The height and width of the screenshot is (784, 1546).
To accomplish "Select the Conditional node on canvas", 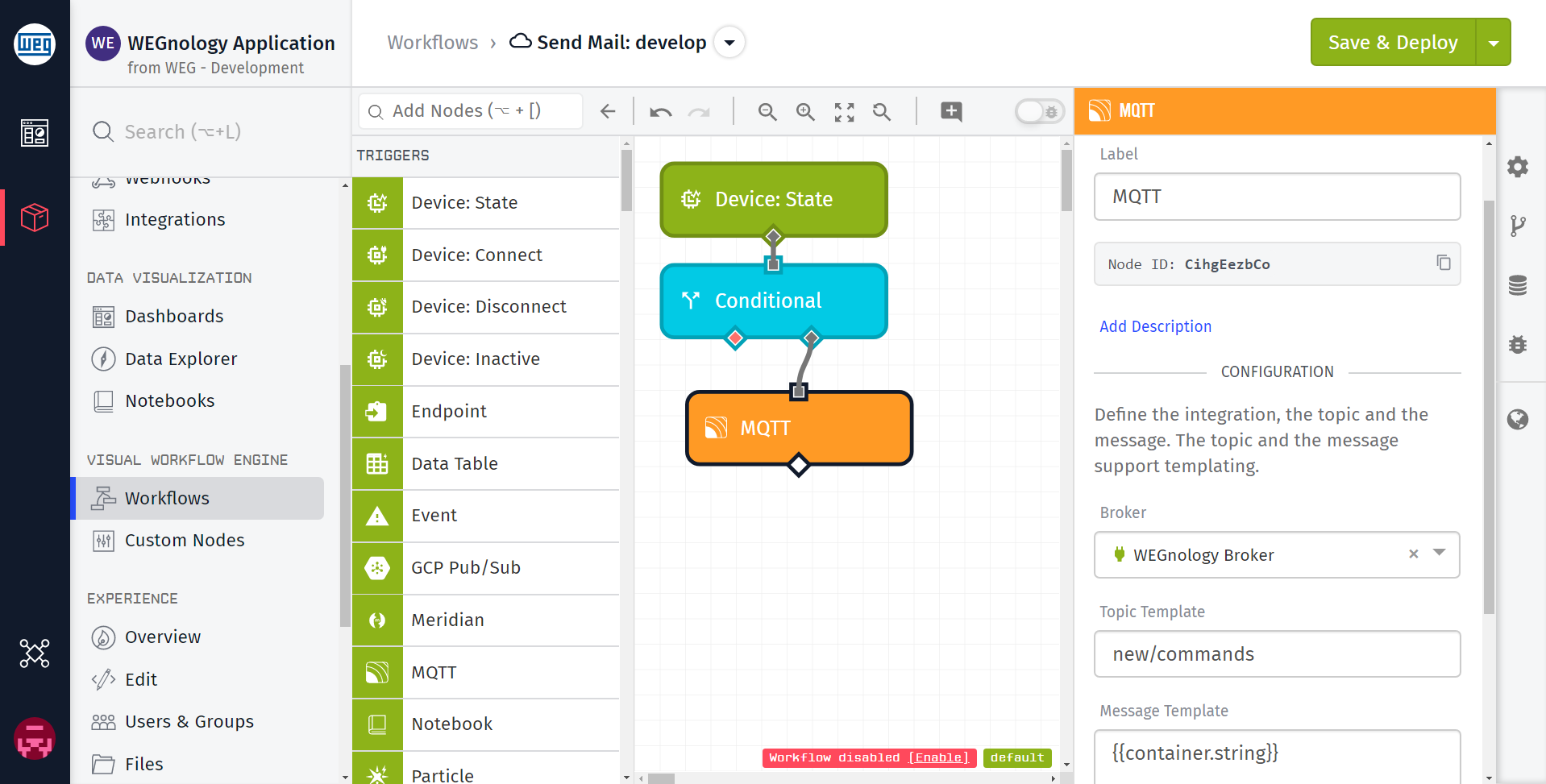I will (774, 301).
